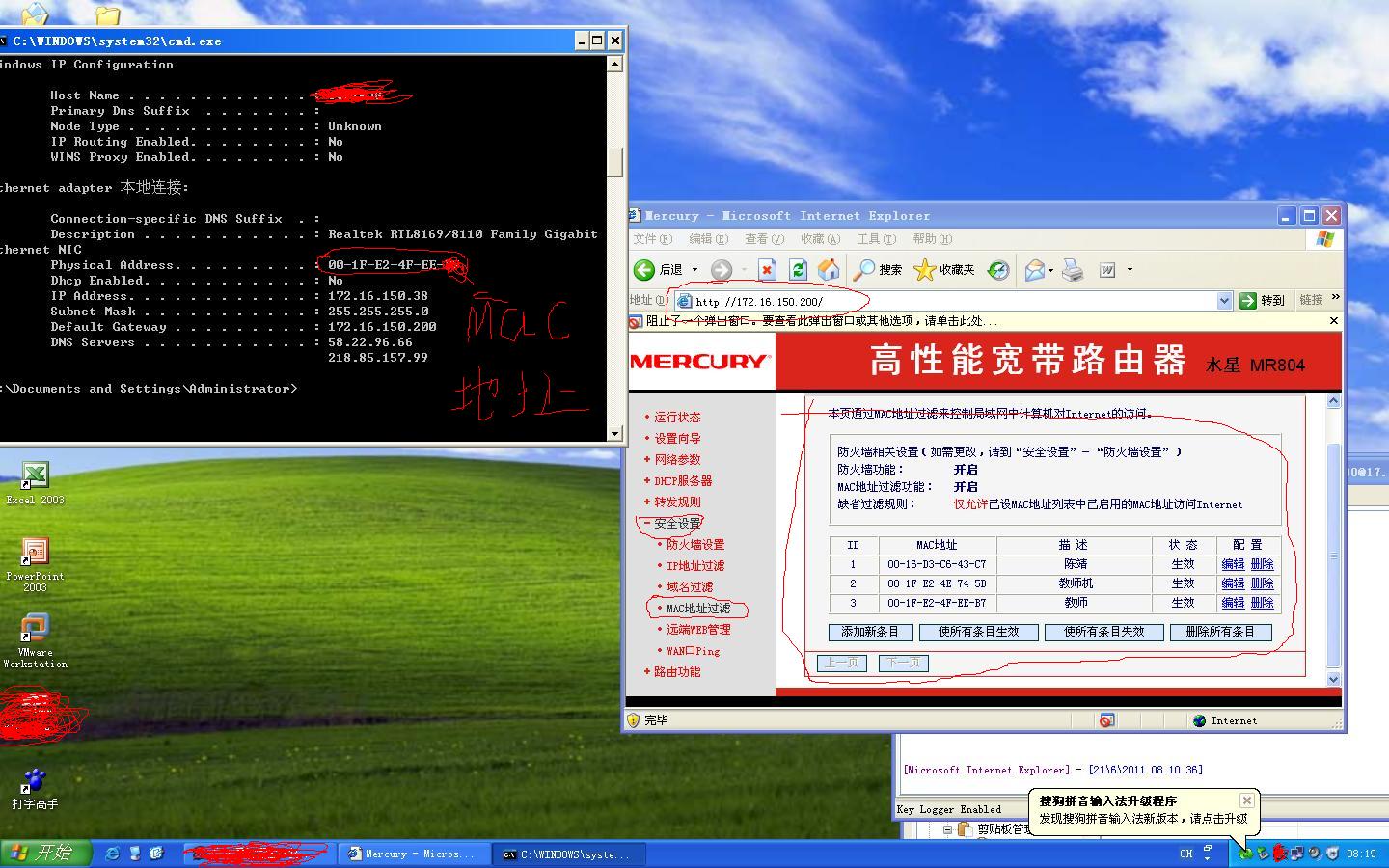The image size is (1389, 868).
Task: Open the 工具(T) menu in IE
Action: (877, 239)
